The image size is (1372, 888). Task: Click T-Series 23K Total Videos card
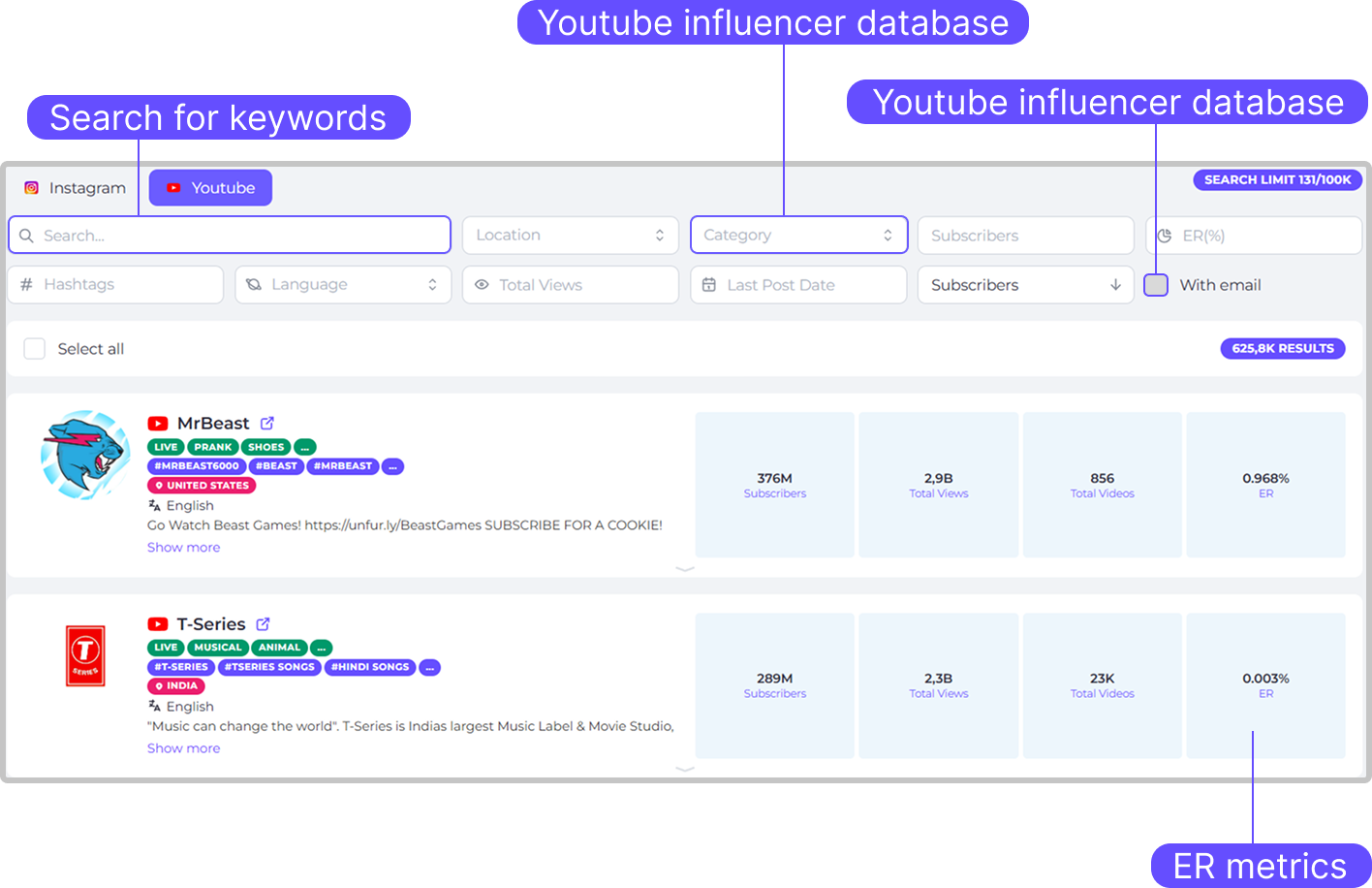point(1103,685)
